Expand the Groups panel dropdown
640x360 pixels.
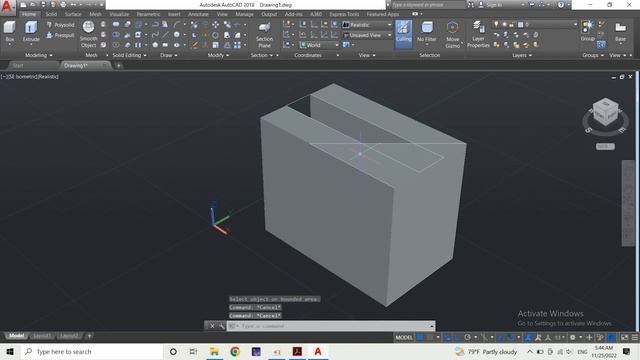593,55
